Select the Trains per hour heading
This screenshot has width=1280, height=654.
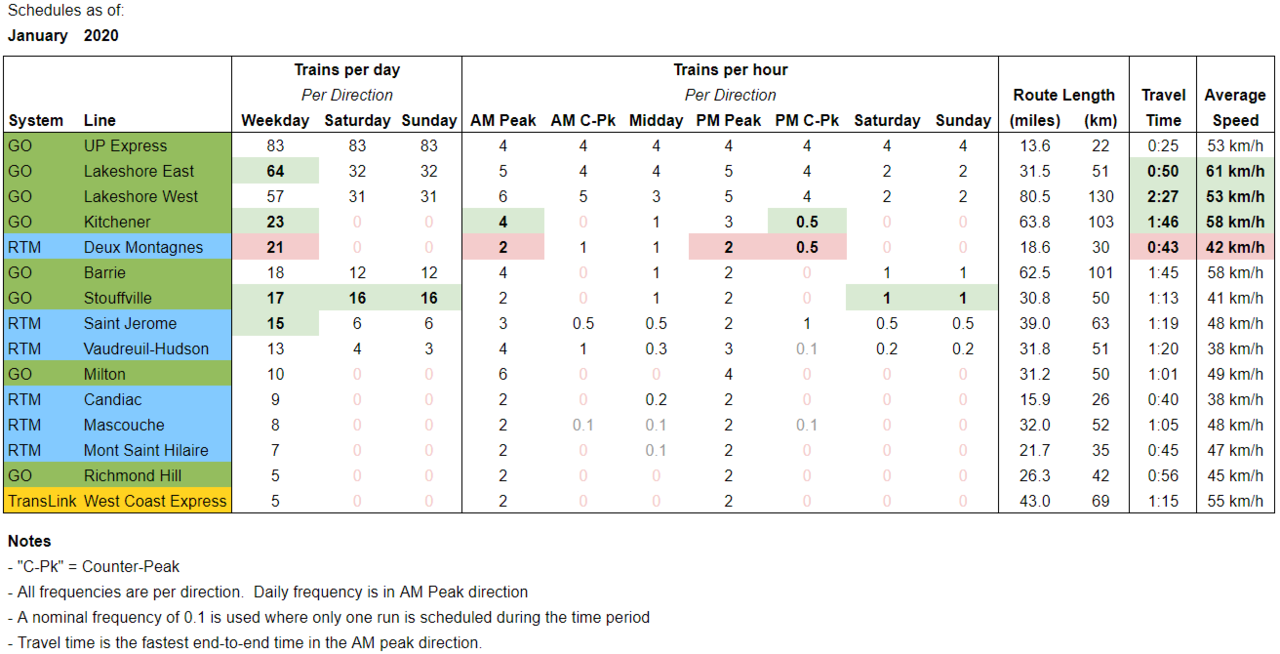[730, 70]
